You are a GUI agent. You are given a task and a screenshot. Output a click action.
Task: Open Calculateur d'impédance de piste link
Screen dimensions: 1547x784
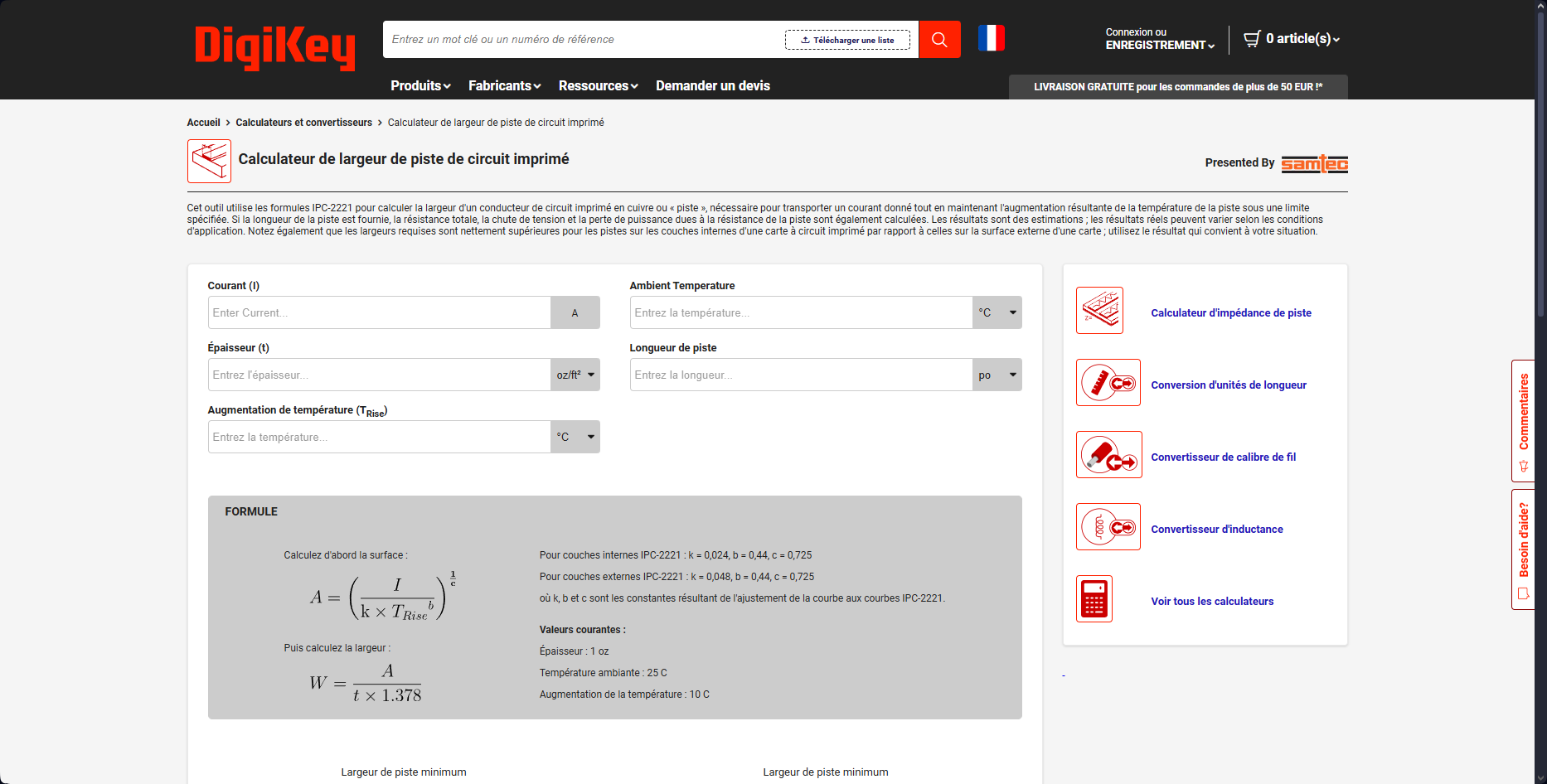pos(1231,312)
